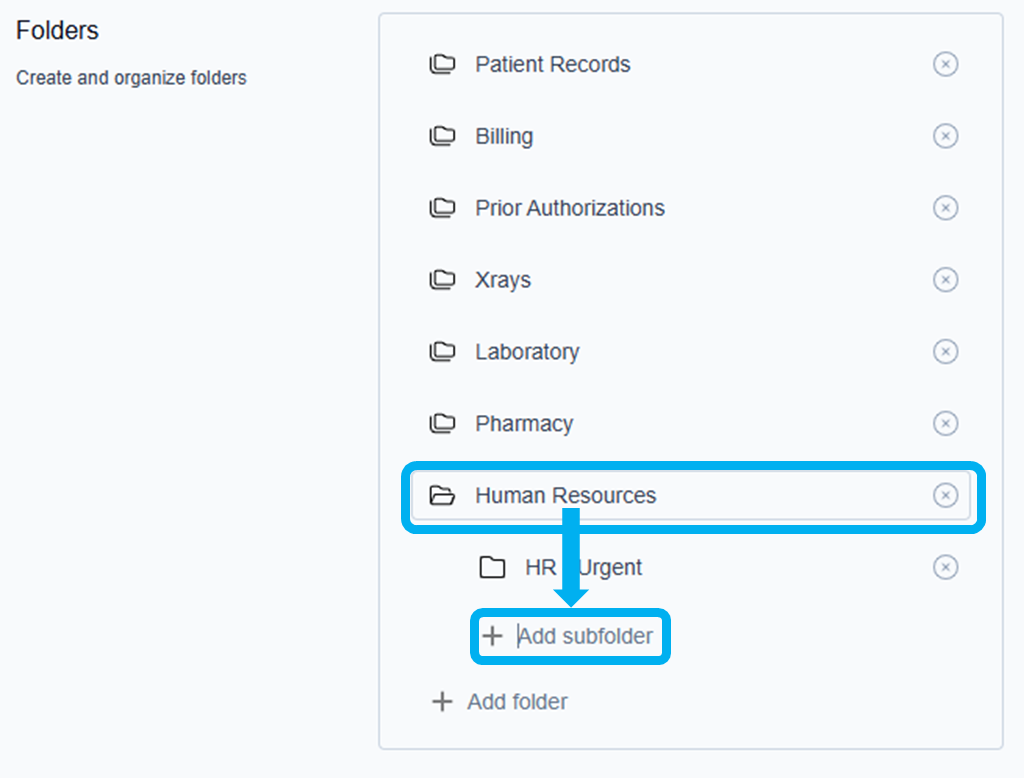The image size is (1024, 778).
Task: Click the Laboratory folder icon
Action: pos(442,353)
